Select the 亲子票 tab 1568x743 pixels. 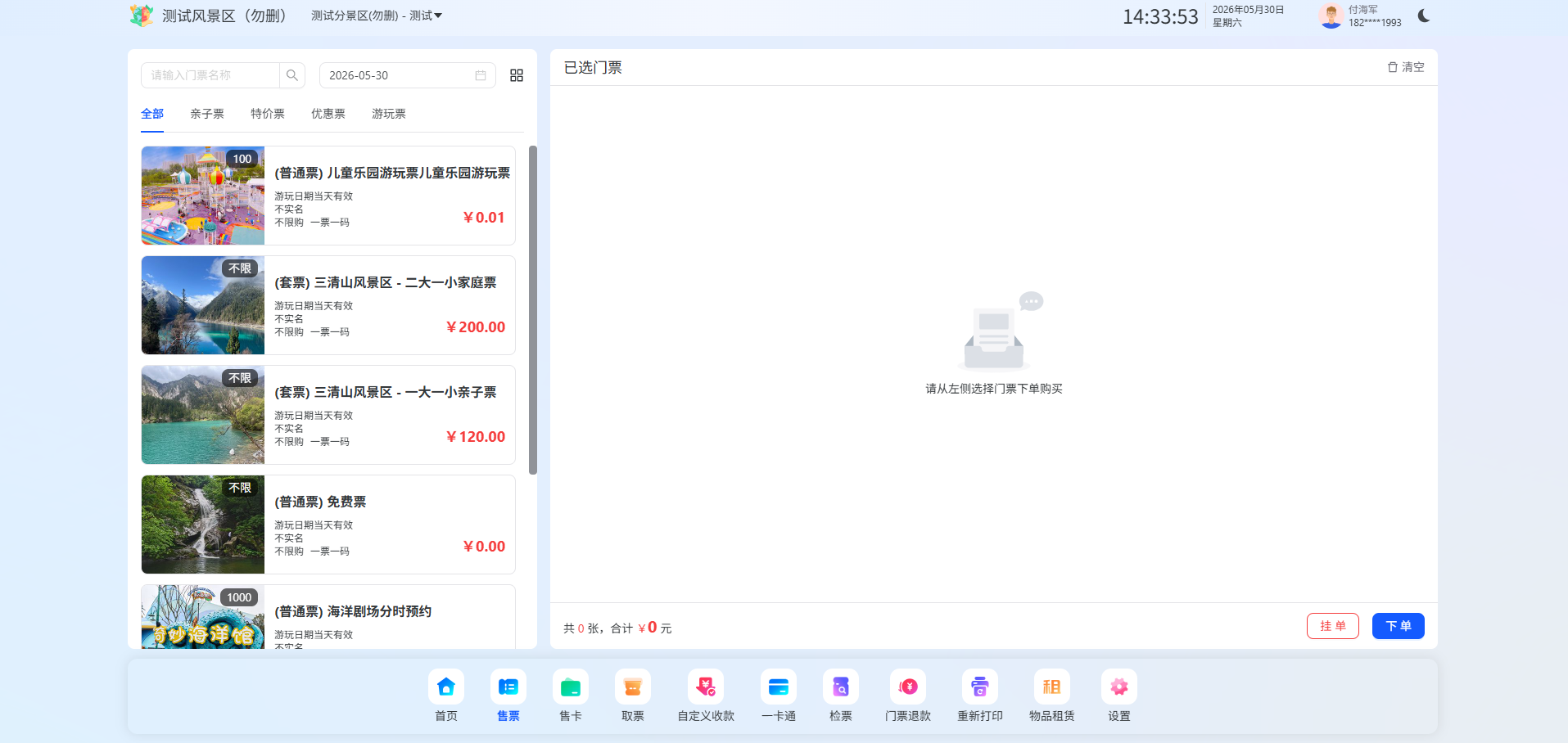pyautogui.click(x=207, y=114)
